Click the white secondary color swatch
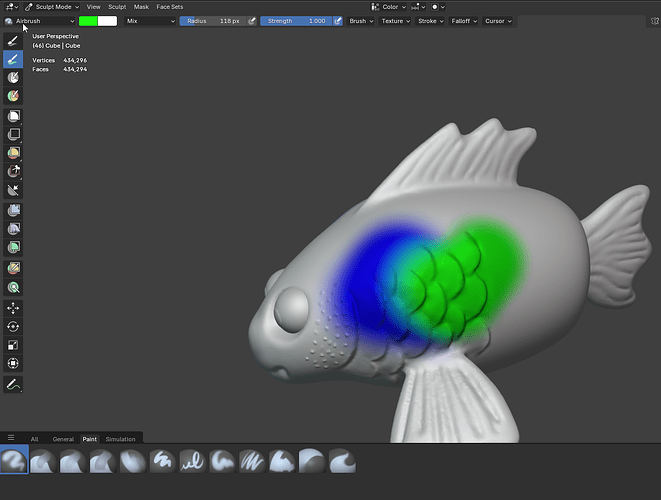661x500 pixels. [x=107, y=21]
